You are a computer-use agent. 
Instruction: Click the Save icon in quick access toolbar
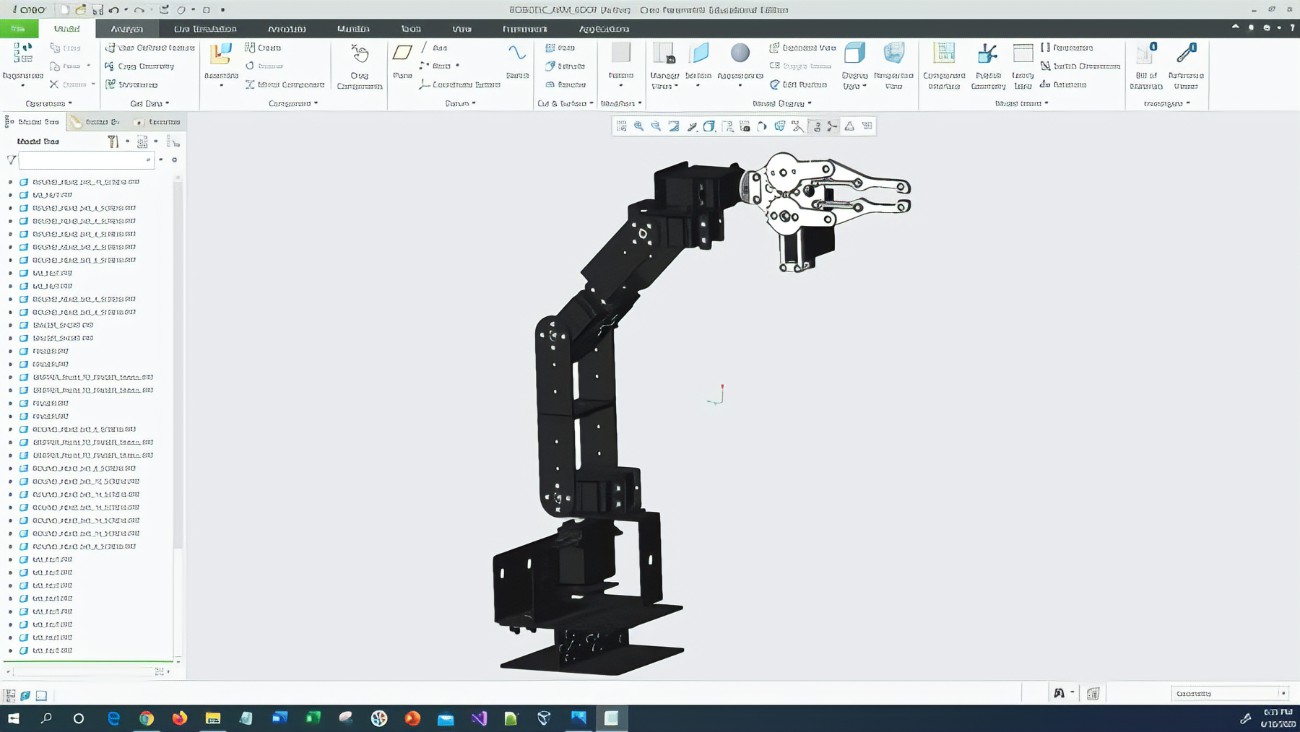(97, 10)
